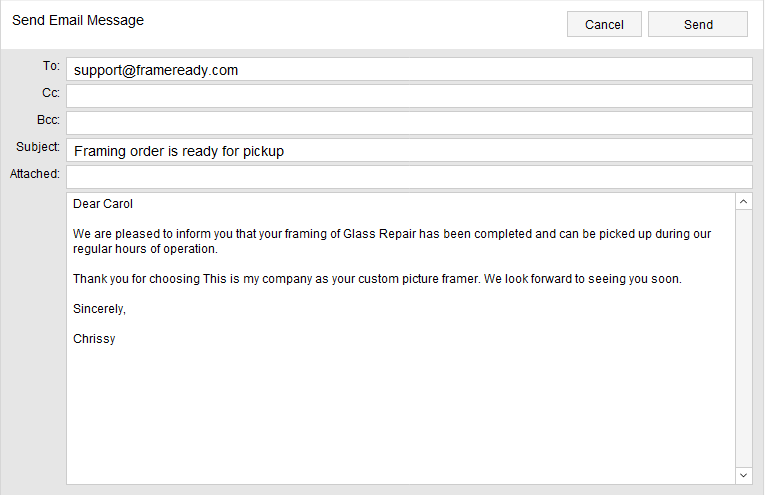765x495 pixels.
Task: Click the 'Attached:' field label
Action: [35, 174]
